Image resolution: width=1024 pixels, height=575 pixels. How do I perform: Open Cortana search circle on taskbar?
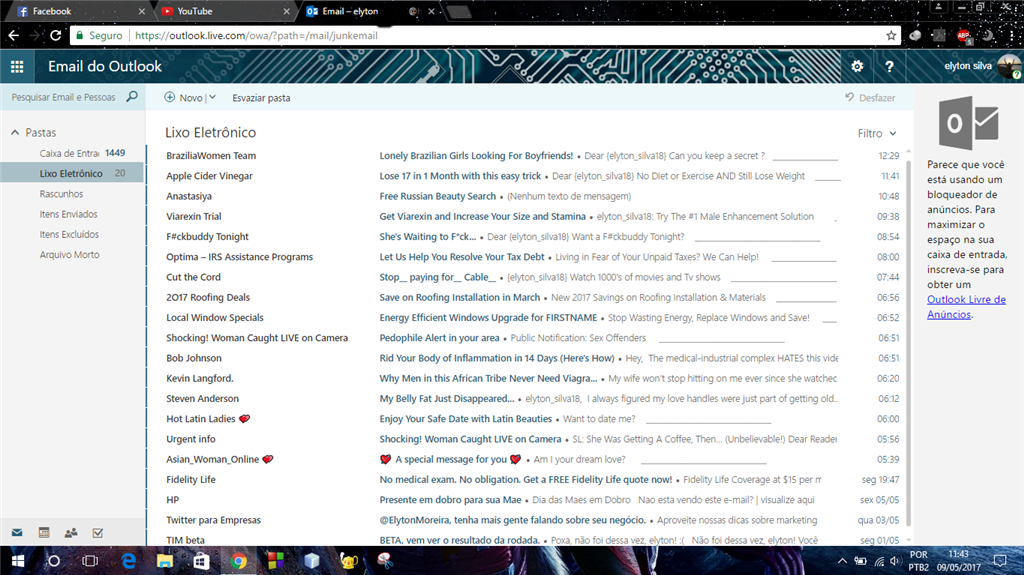point(54,561)
